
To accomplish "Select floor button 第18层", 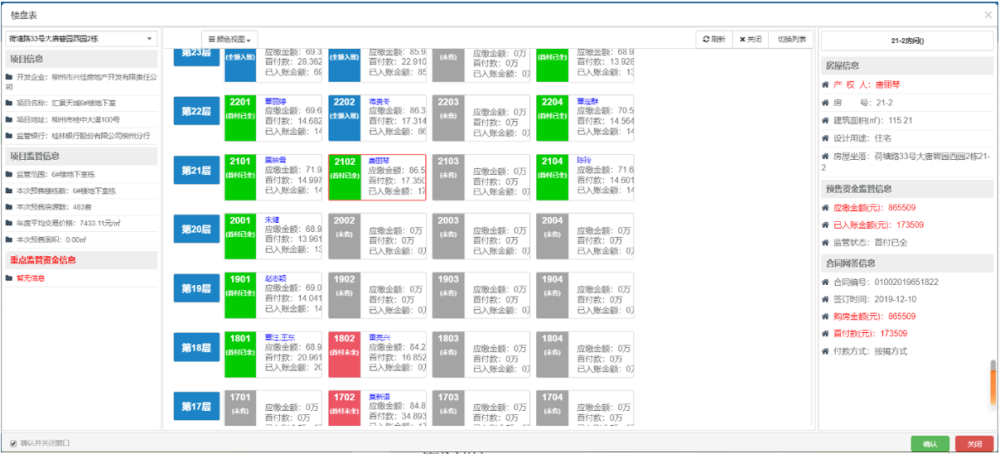I will coord(196,347).
